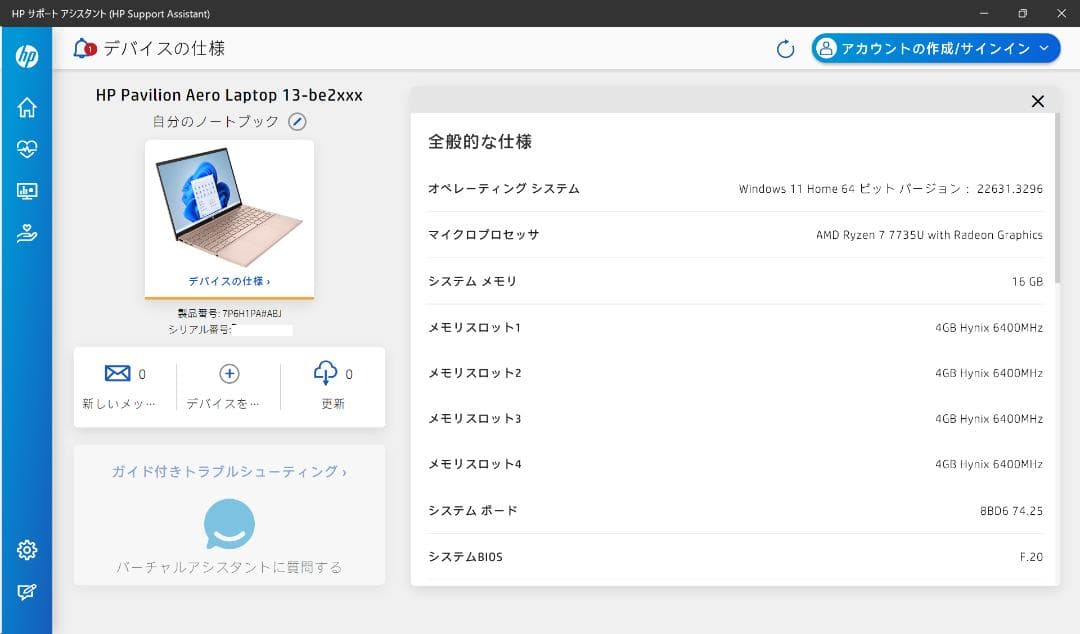Open the settings gear in sidebar

[26, 550]
